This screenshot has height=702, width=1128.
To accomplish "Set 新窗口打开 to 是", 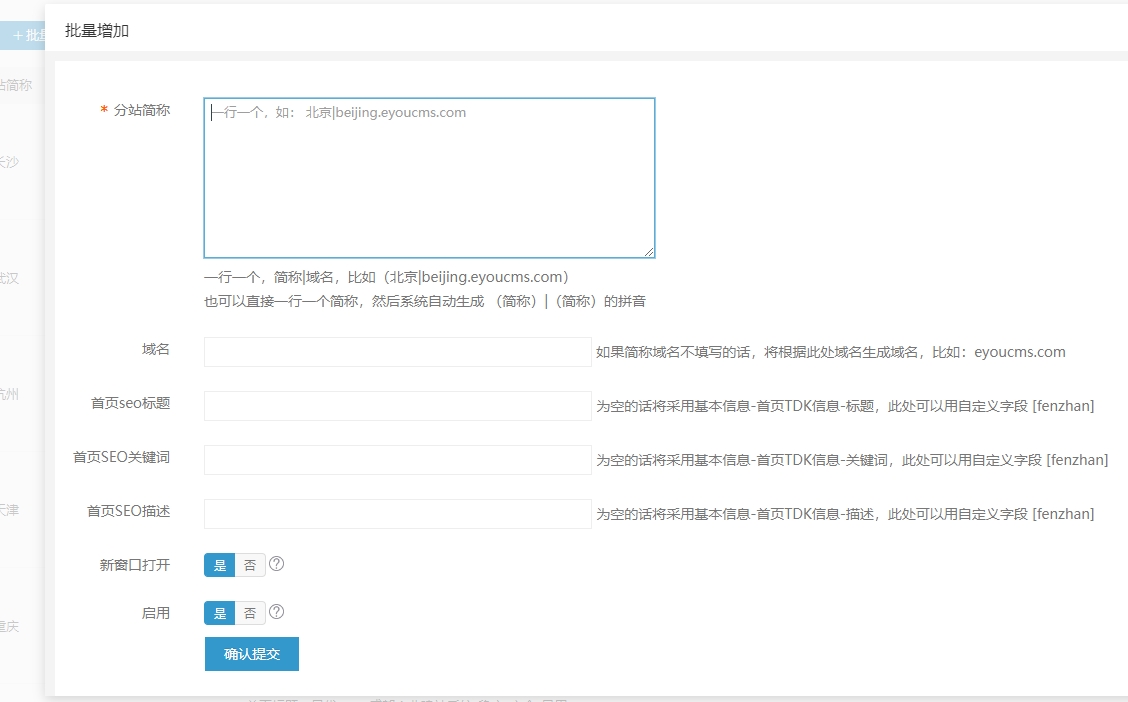I will tap(220, 565).
